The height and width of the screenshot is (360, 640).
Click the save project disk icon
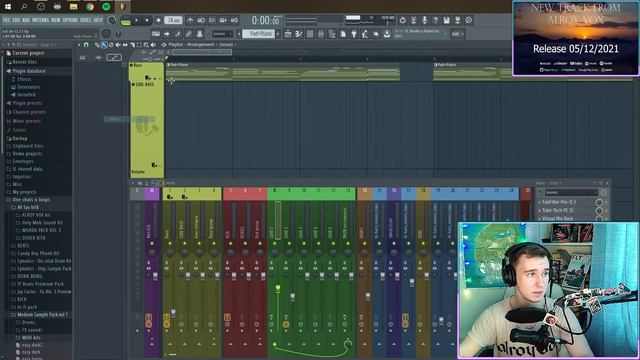pos(447,20)
